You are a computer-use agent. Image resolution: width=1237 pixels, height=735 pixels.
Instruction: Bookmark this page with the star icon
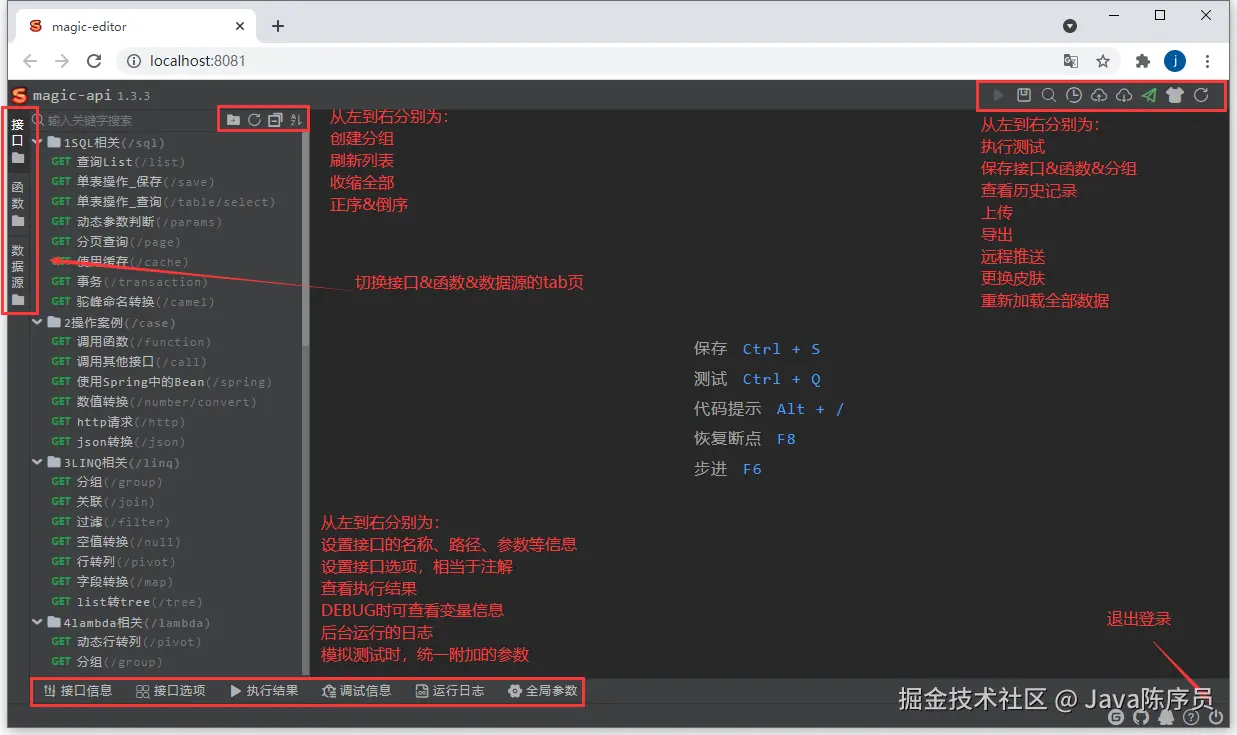pos(1103,61)
